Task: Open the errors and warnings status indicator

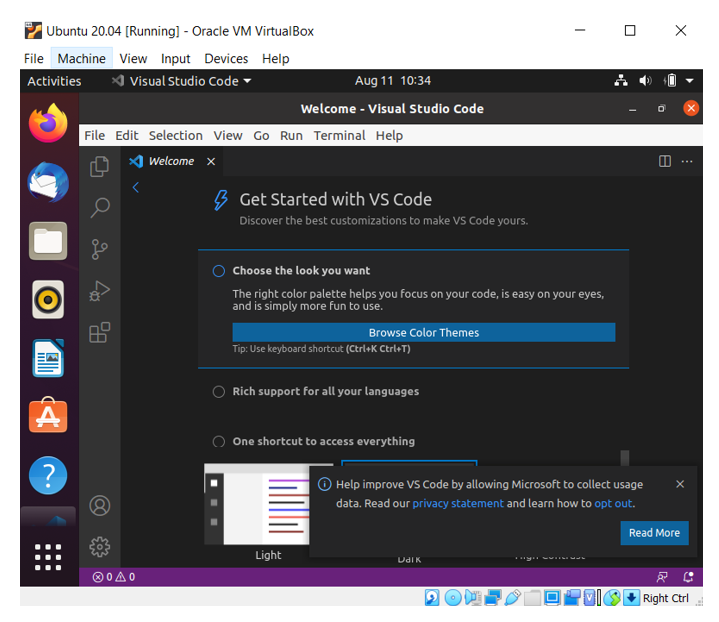Action: 114,577
